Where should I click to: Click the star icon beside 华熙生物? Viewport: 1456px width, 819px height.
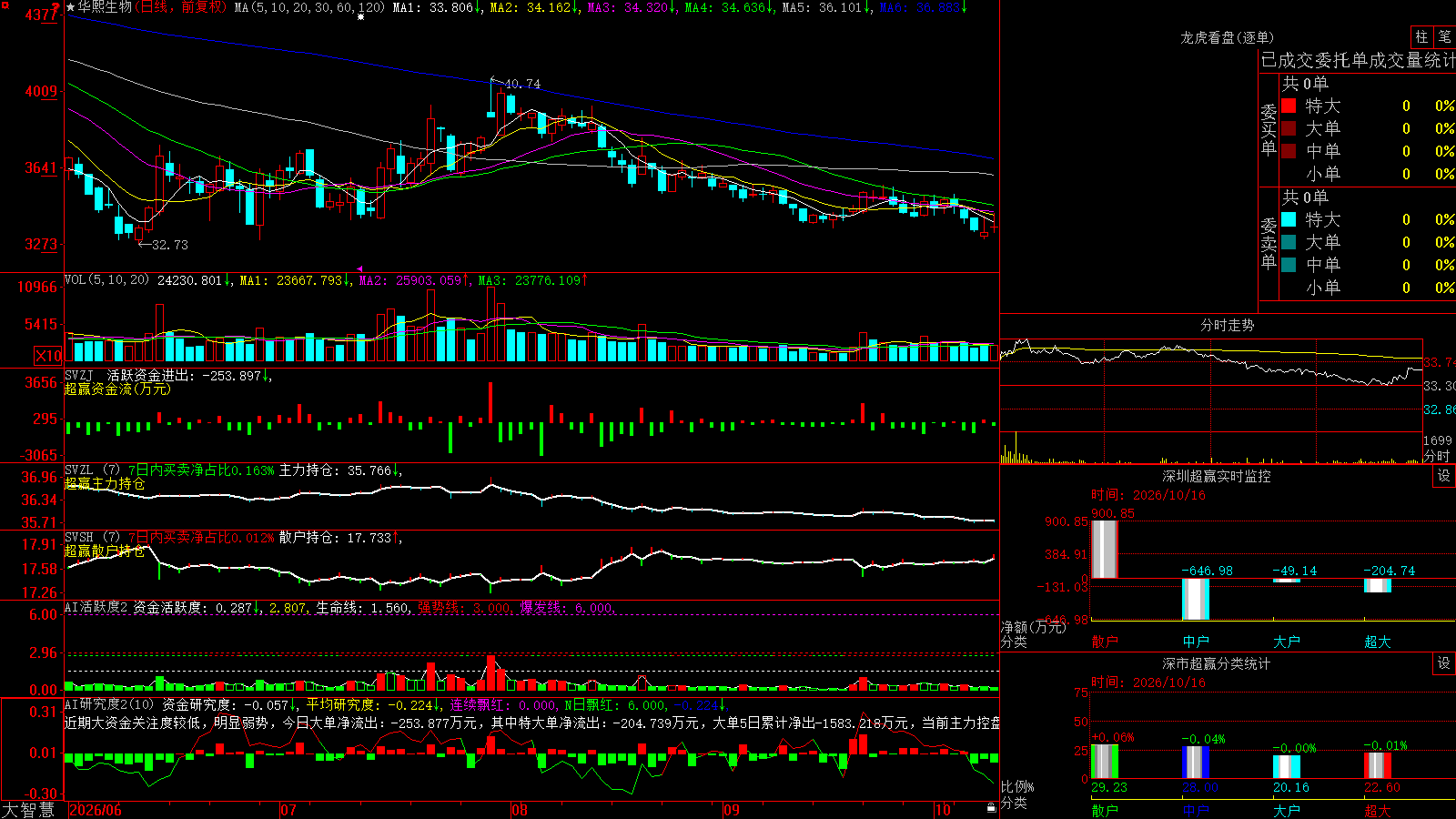71,7
